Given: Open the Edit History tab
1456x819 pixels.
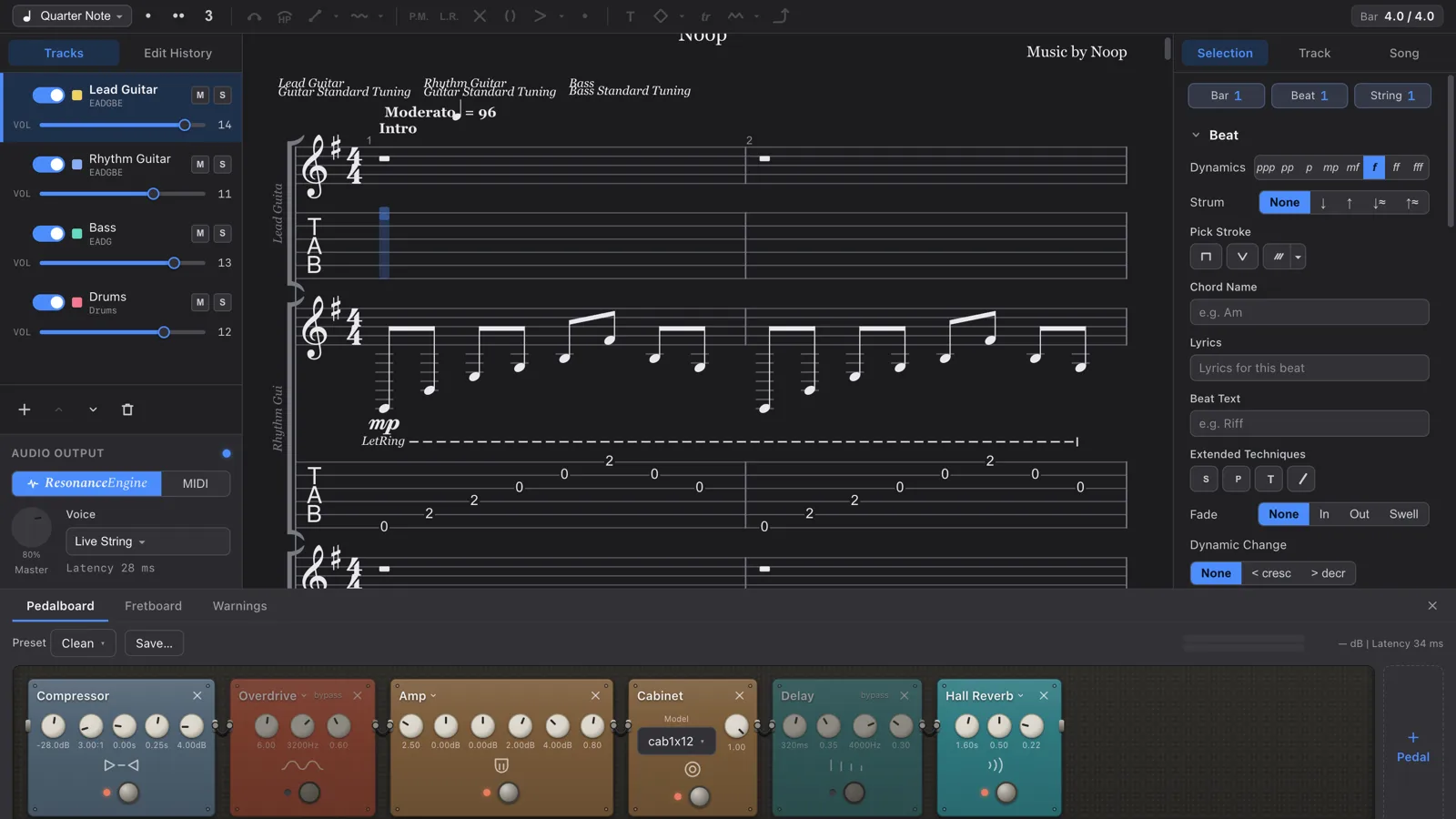Looking at the screenshot, I should point(177,54).
